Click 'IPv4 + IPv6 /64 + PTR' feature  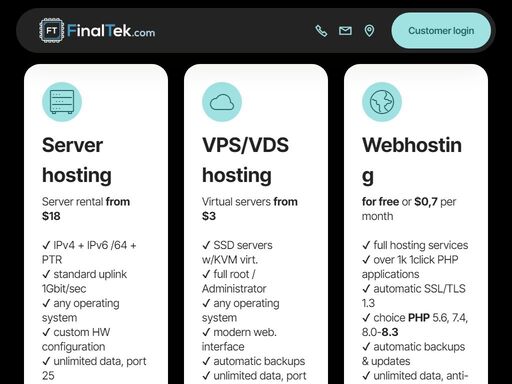pos(89,252)
